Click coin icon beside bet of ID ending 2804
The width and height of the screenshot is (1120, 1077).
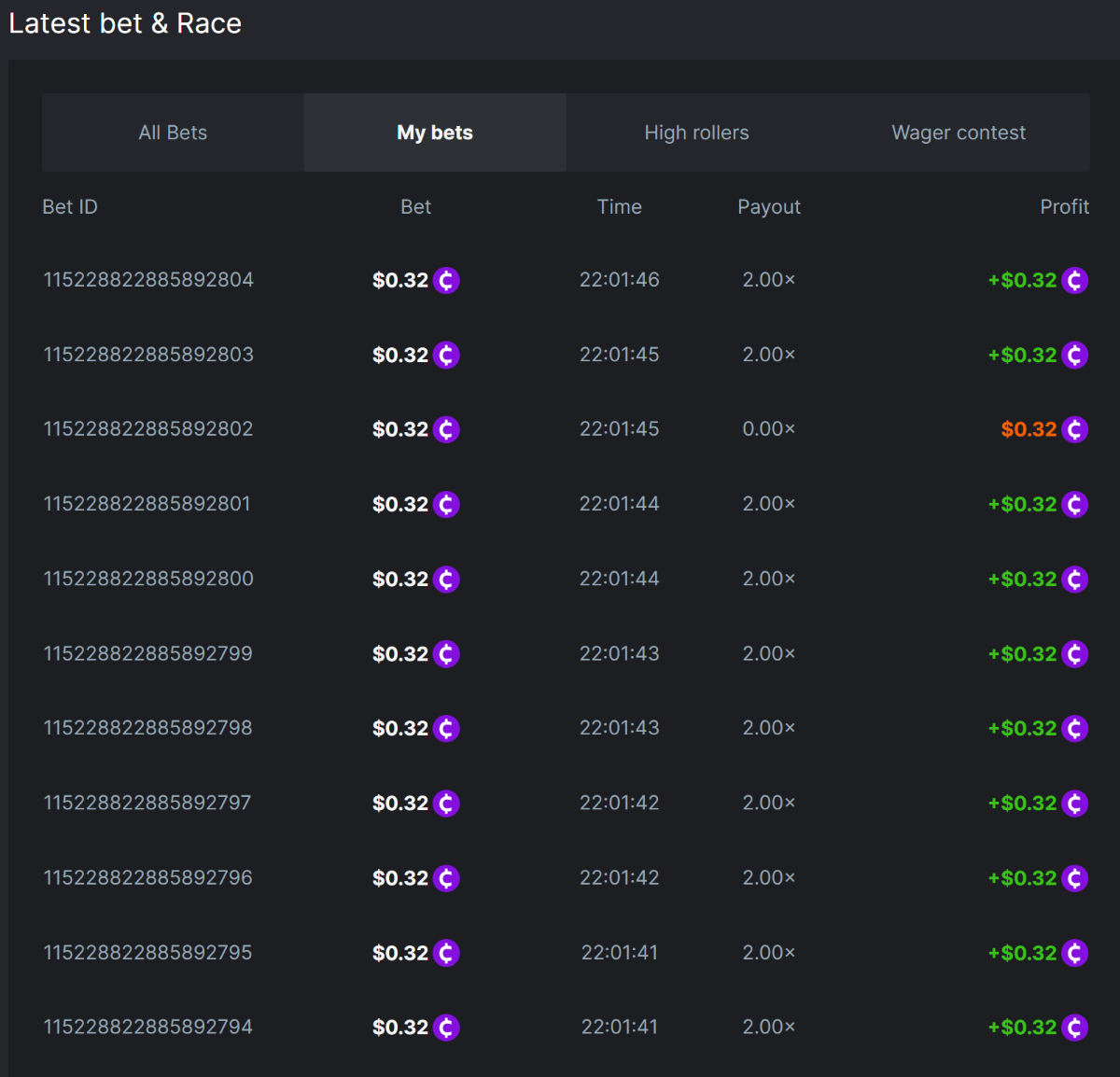coord(446,280)
